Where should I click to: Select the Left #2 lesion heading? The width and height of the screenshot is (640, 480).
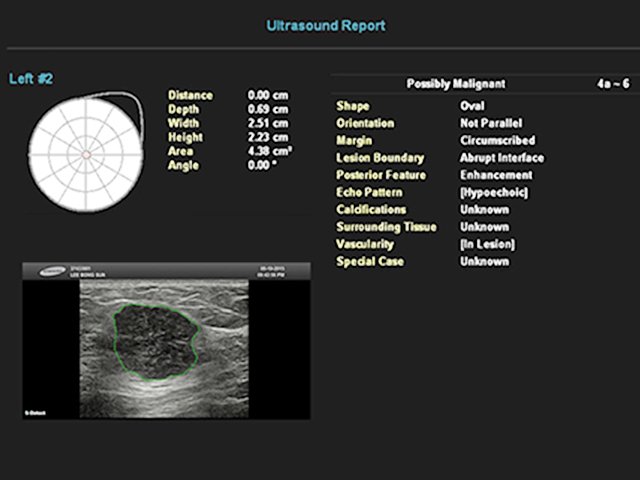tap(31, 79)
